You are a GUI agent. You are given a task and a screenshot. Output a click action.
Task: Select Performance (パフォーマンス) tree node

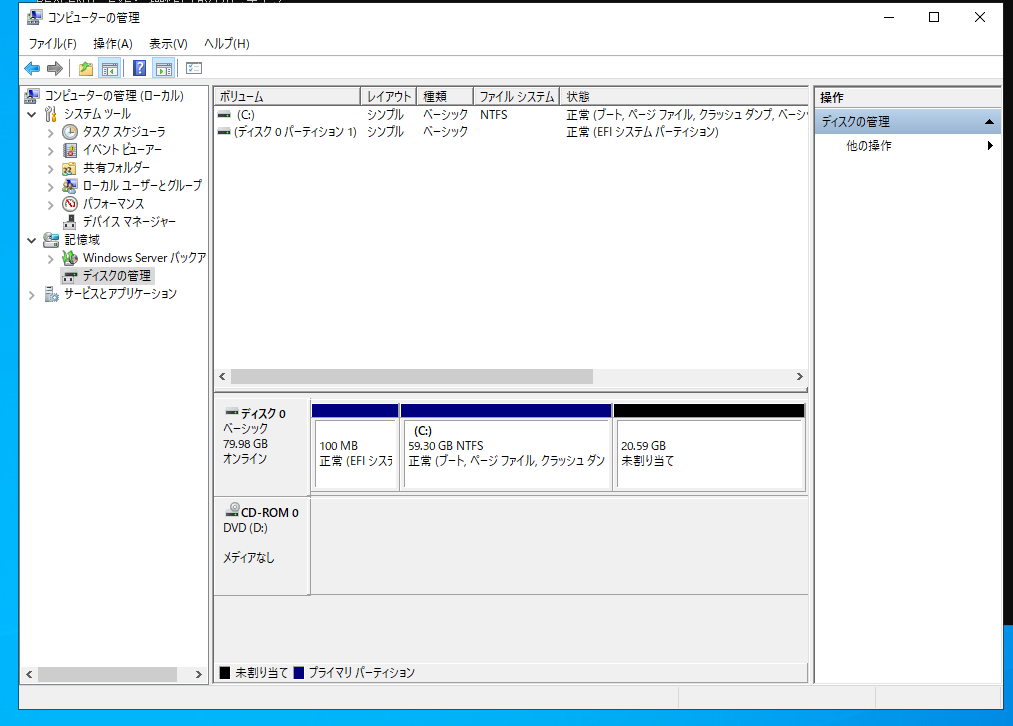pos(112,203)
